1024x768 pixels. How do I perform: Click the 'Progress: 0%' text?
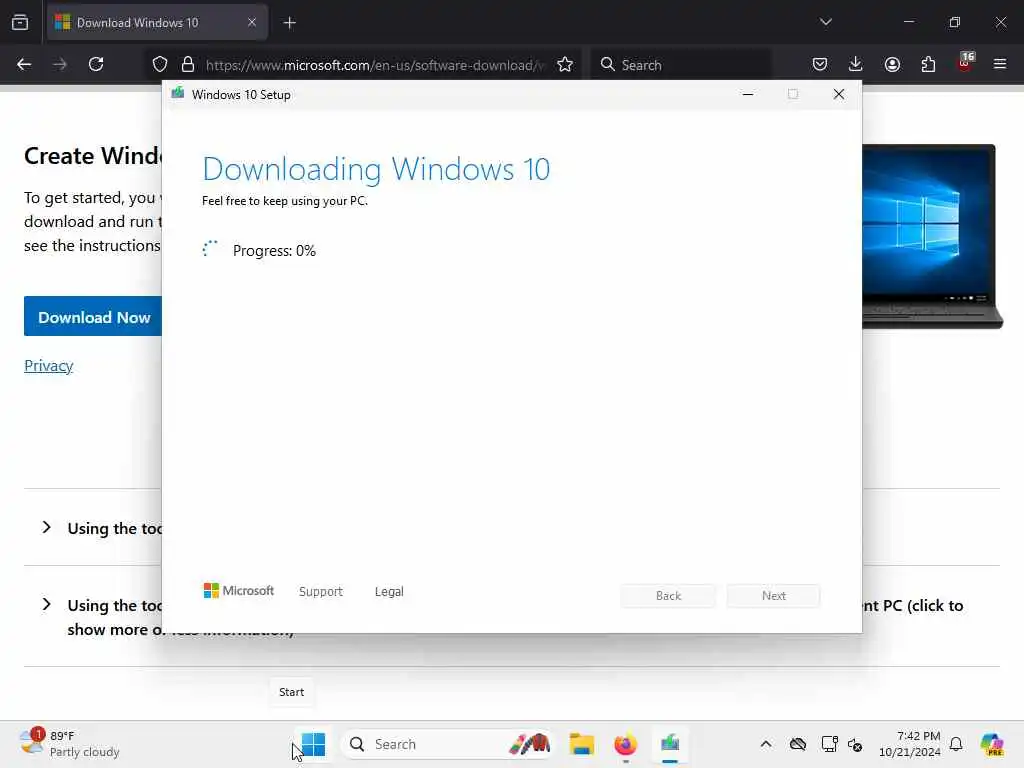274,251
